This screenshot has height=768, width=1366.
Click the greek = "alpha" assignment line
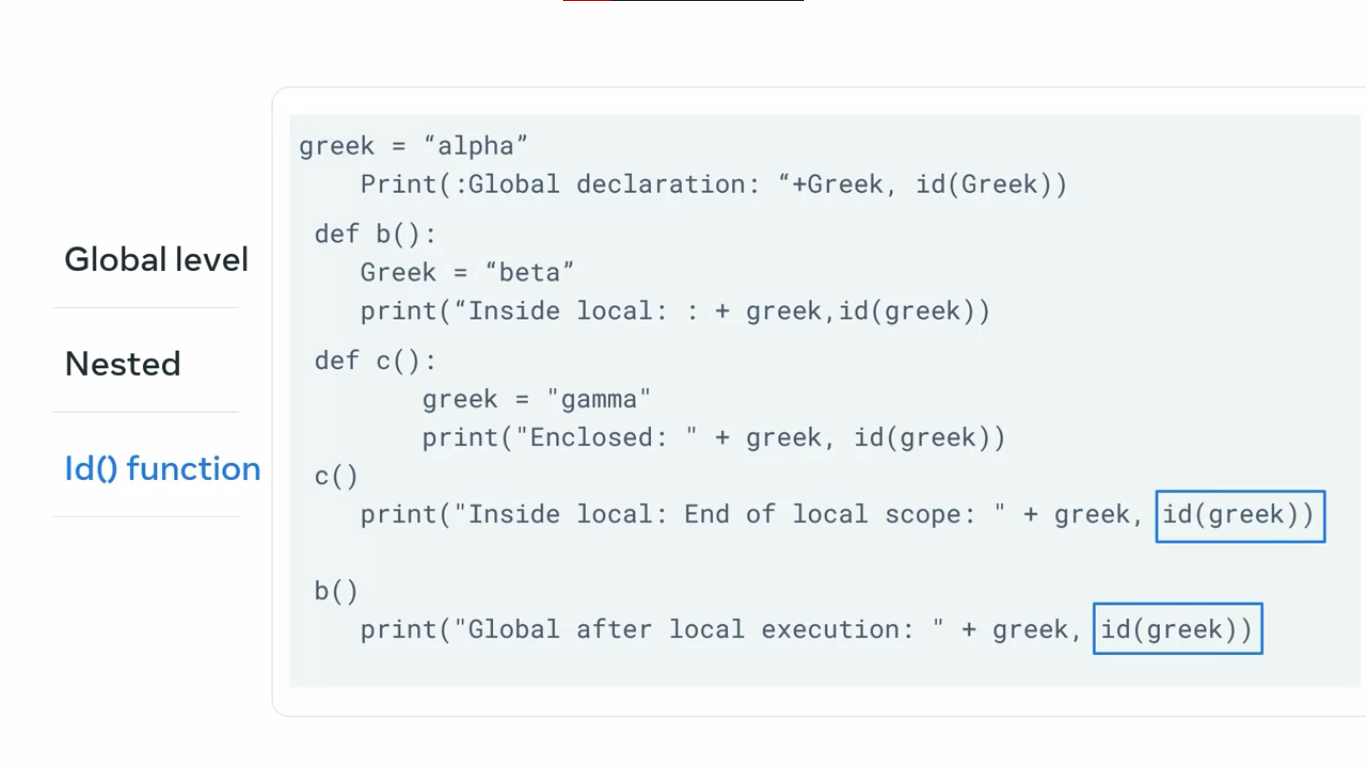click(x=413, y=146)
